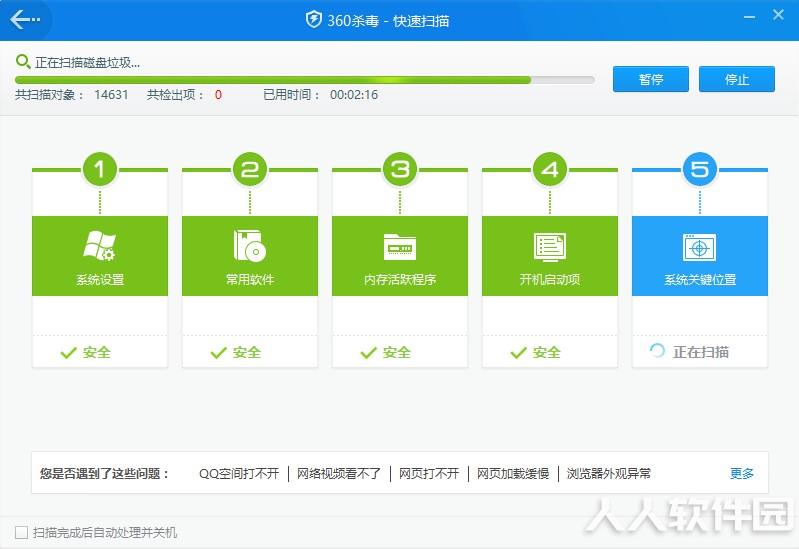Screen dimensions: 799x549
Task: Click step number 5 blue circle
Action: point(700,169)
